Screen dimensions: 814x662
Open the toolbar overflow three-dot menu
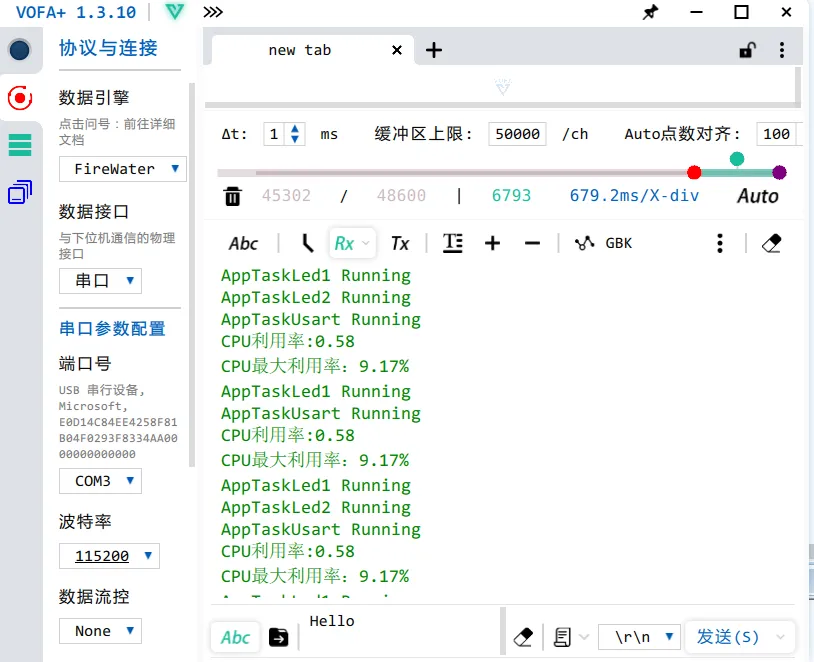(x=720, y=242)
